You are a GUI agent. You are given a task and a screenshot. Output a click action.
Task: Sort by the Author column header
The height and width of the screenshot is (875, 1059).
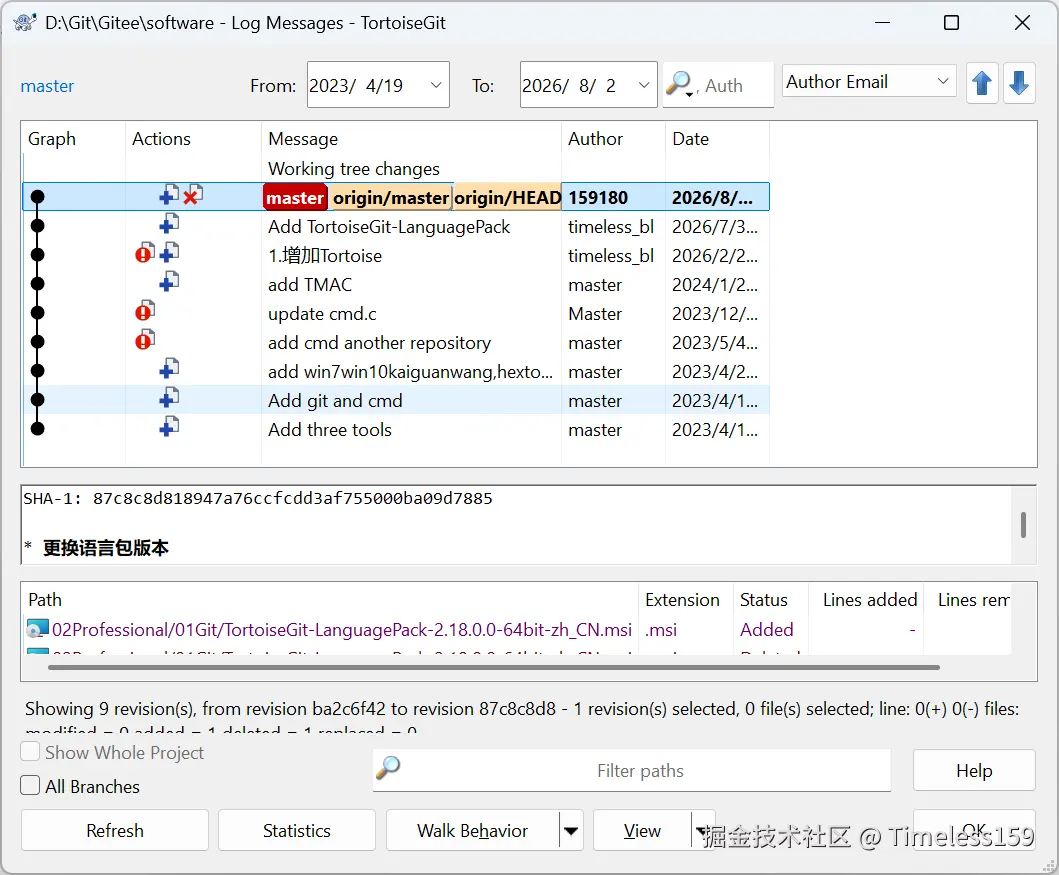click(613, 138)
